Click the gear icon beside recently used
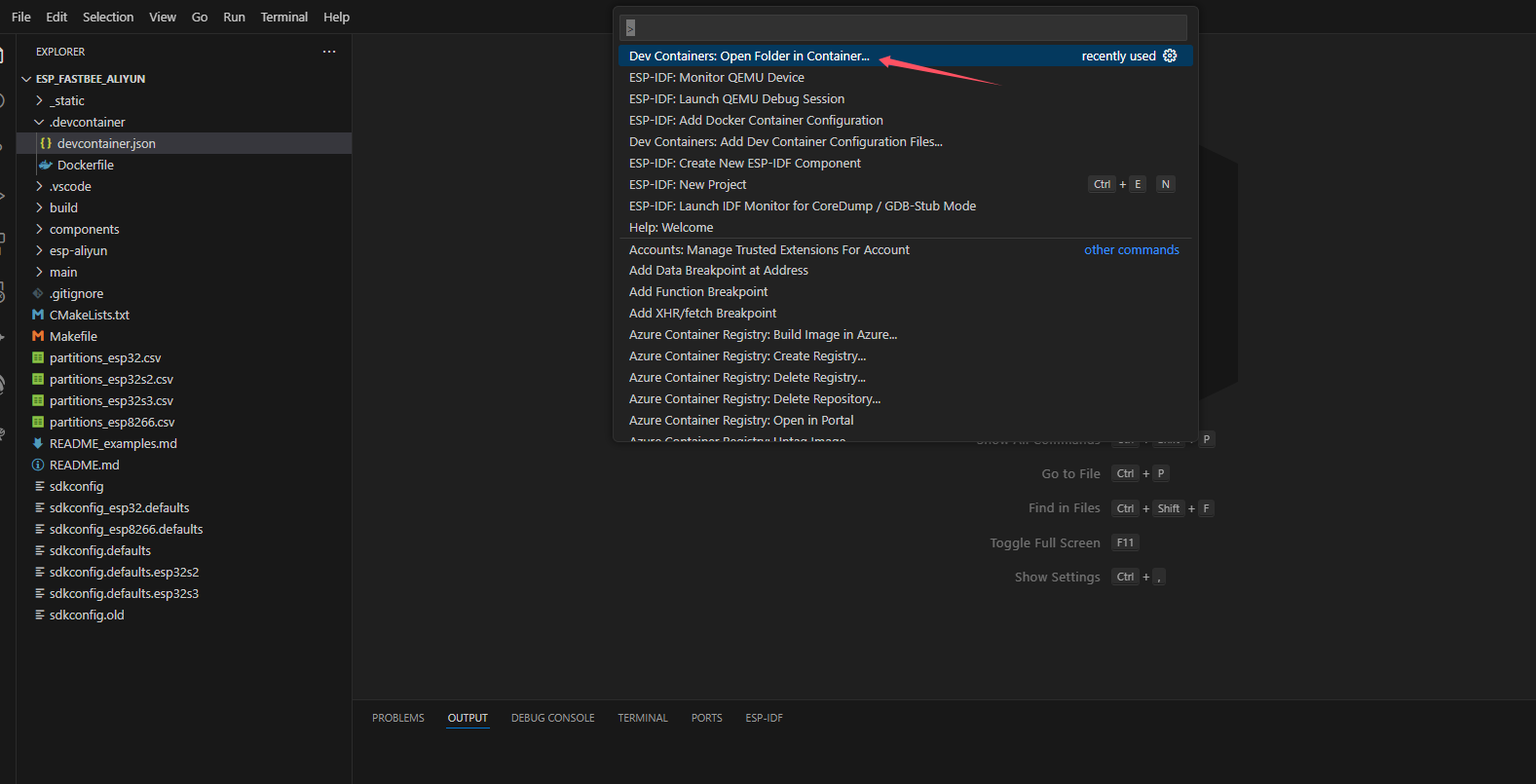This screenshot has height=784, width=1536. tap(1170, 56)
